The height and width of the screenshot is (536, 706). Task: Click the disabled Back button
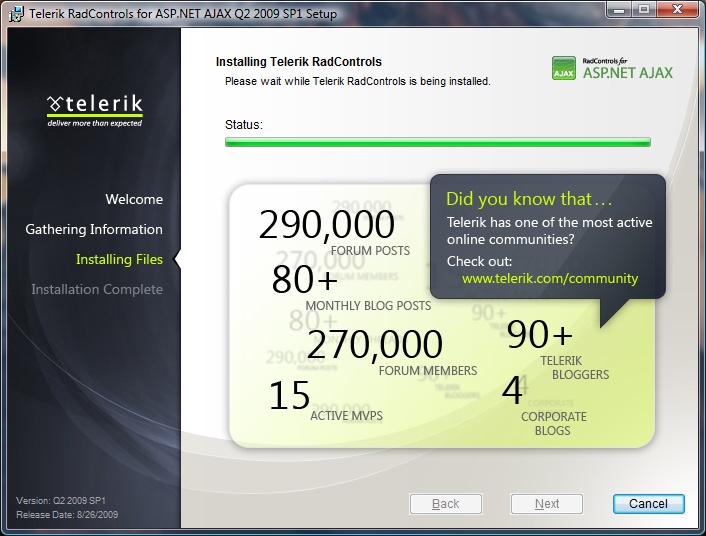(x=446, y=504)
